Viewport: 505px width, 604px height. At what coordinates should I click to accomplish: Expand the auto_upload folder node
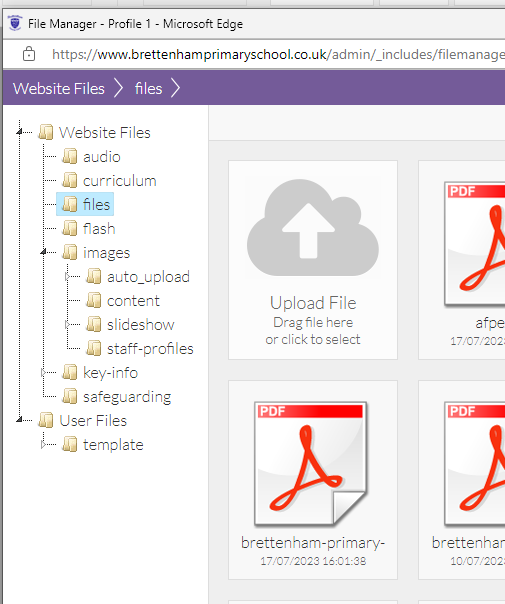point(67,276)
